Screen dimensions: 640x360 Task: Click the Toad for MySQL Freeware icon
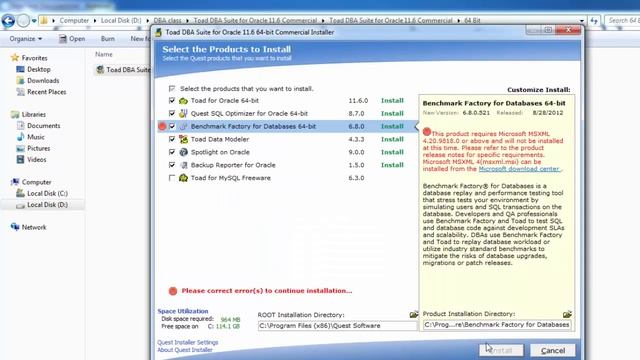tap(183, 178)
